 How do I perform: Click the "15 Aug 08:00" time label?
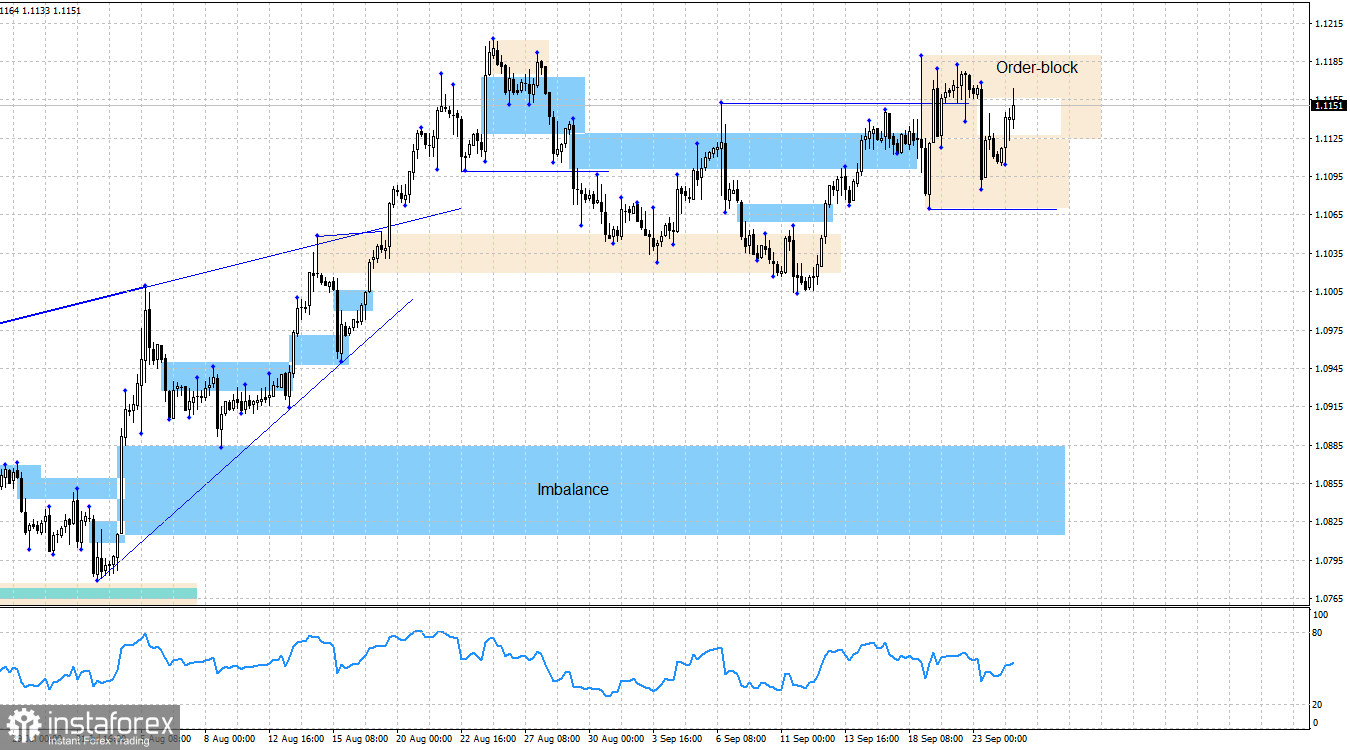pyautogui.click(x=360, y=739)
